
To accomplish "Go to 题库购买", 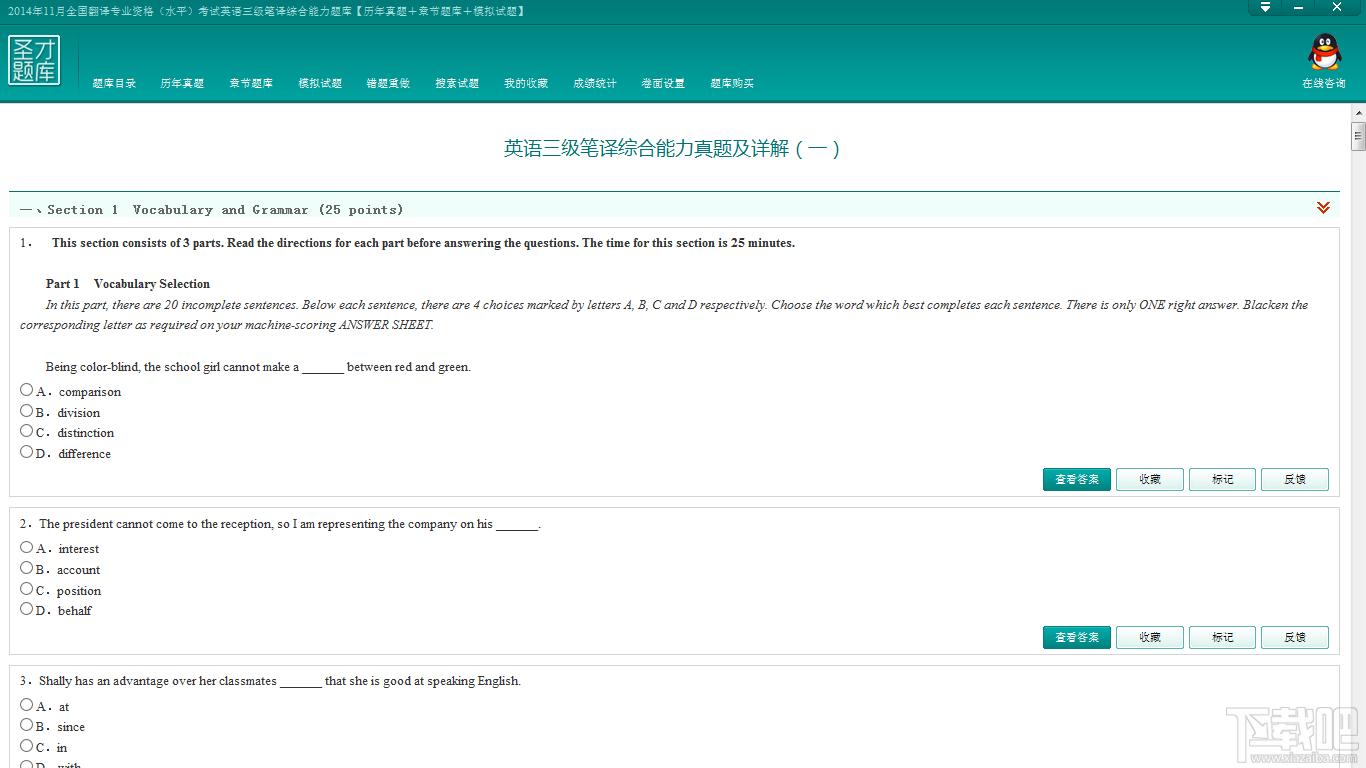I will tap(732, 83).
